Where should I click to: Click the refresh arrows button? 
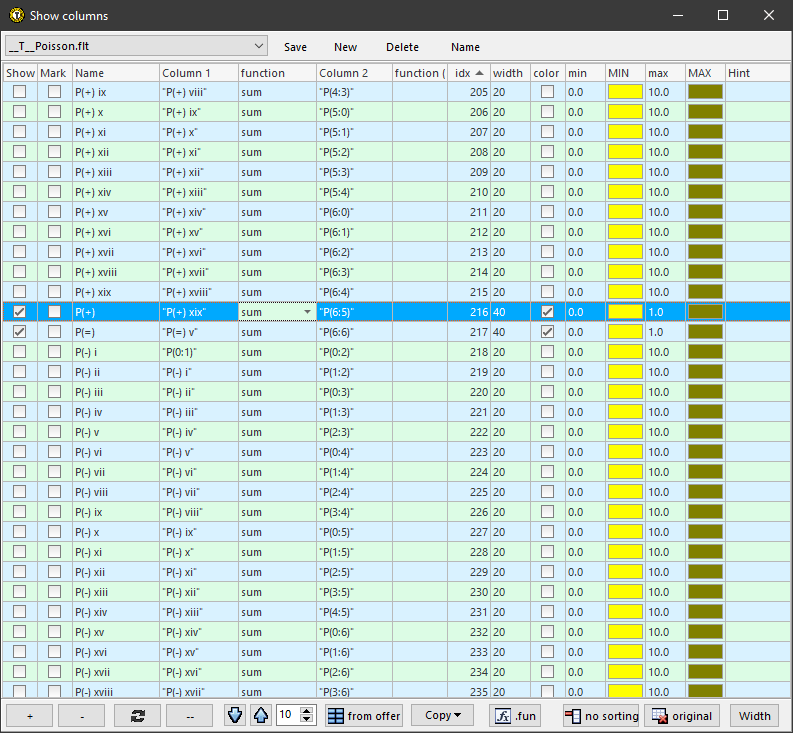pyautogui.click(x=137, y=715)
